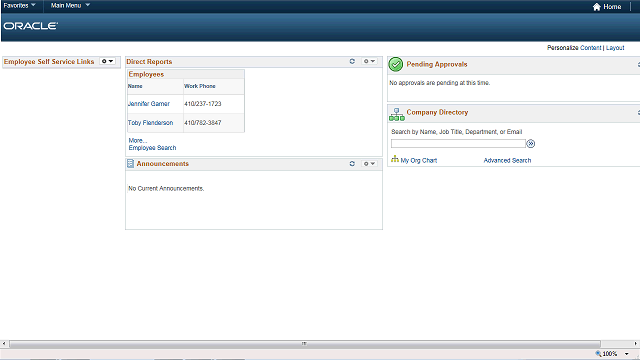Open Jennifer Garner's employee record
640x360 pixels.
149,104
